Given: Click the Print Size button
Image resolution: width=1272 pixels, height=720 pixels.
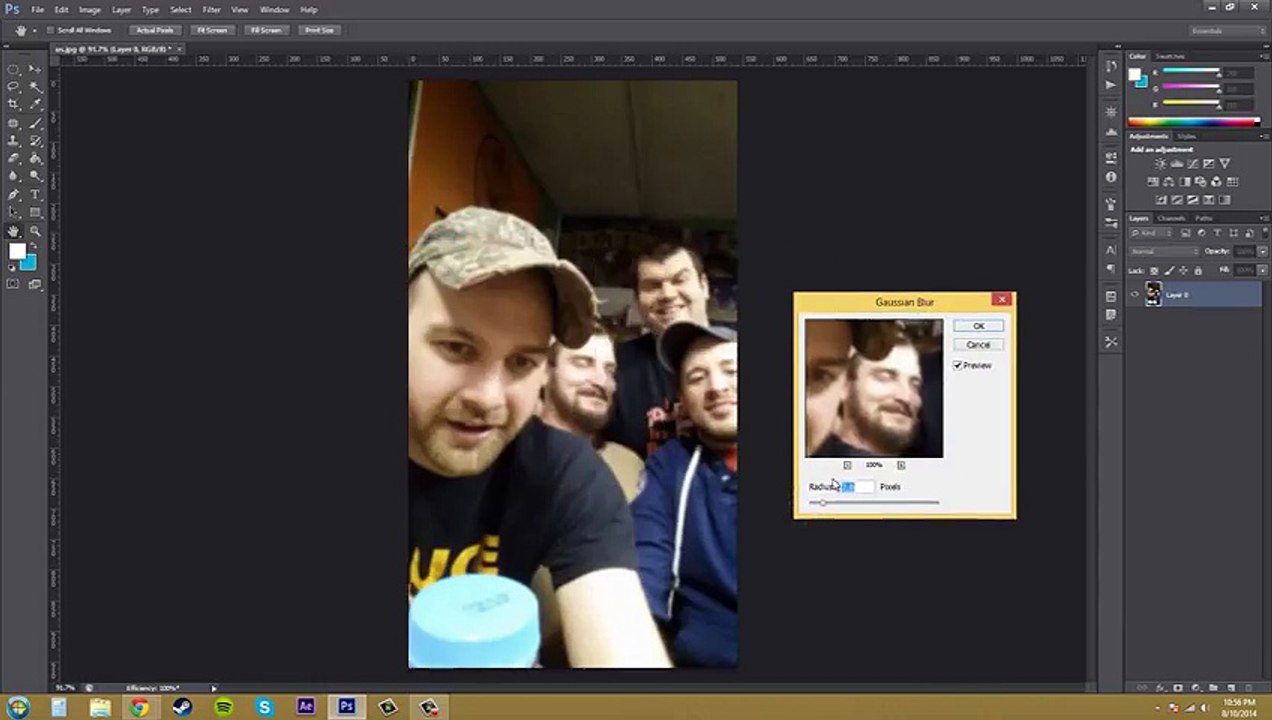Looking at the screenshot, I should coord(320,30).
